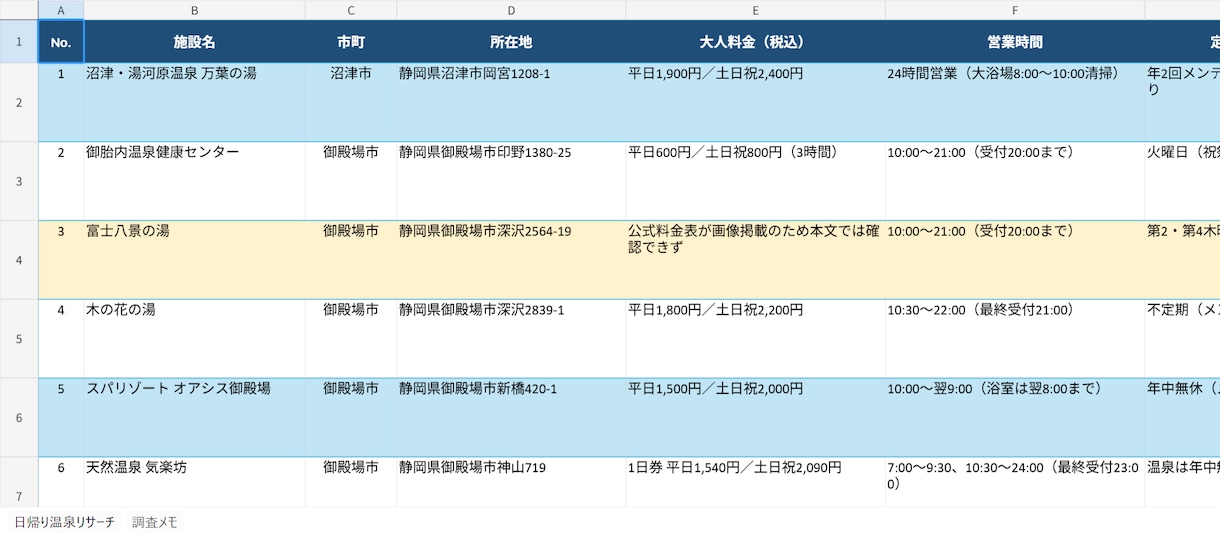Select cell 御胎内温泉健康センター

coord(195,181)
